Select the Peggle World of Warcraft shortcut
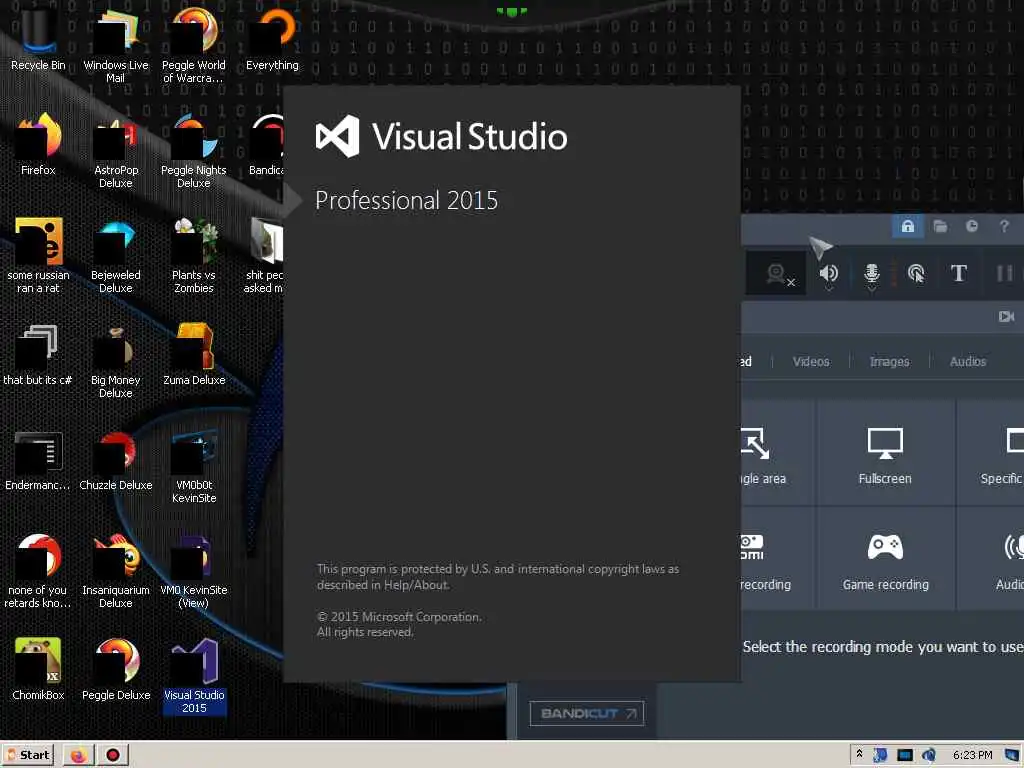 click(x=193, y=44)
